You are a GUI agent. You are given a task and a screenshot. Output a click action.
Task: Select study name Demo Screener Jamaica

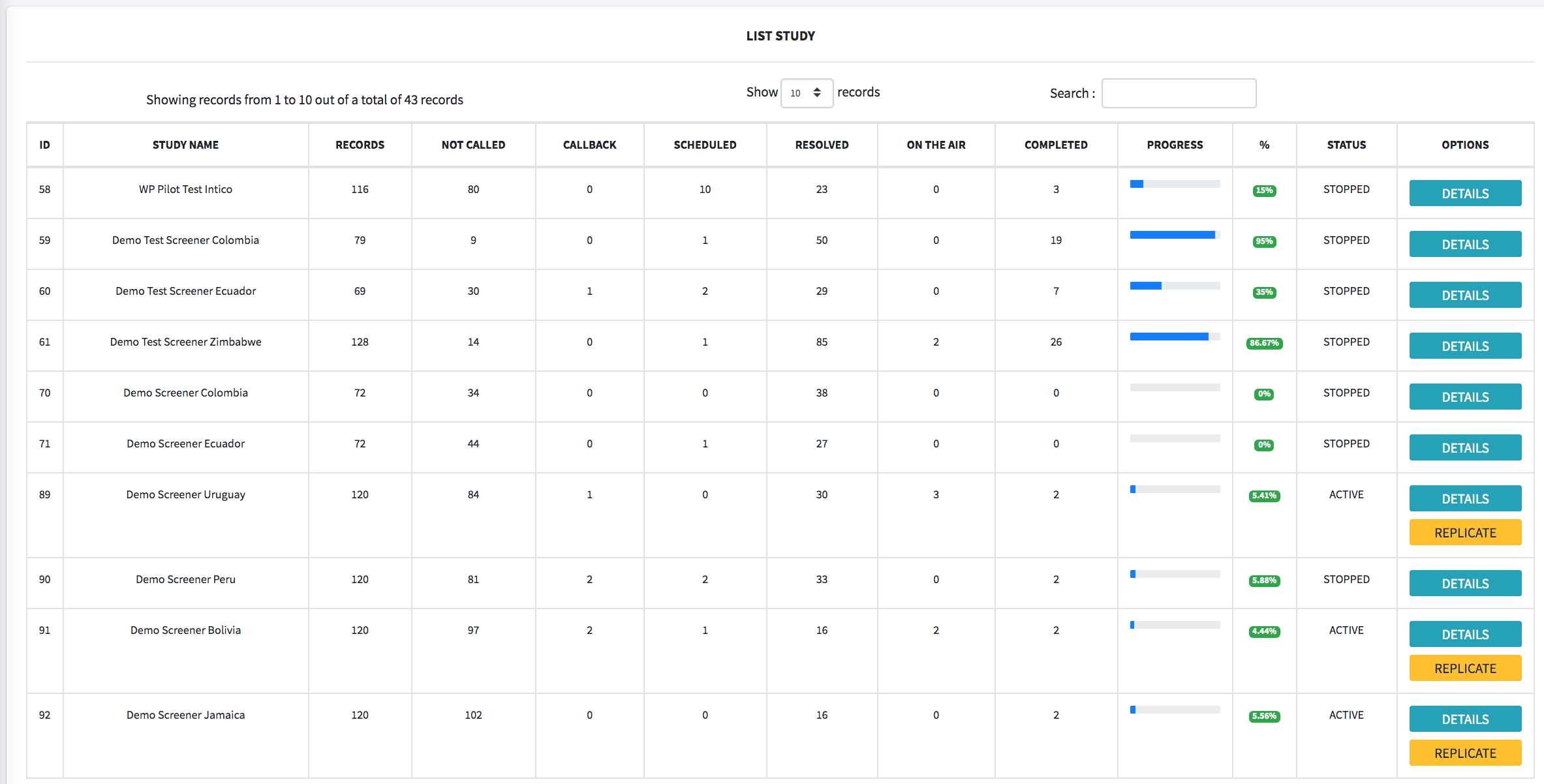[x=185, y=715]
